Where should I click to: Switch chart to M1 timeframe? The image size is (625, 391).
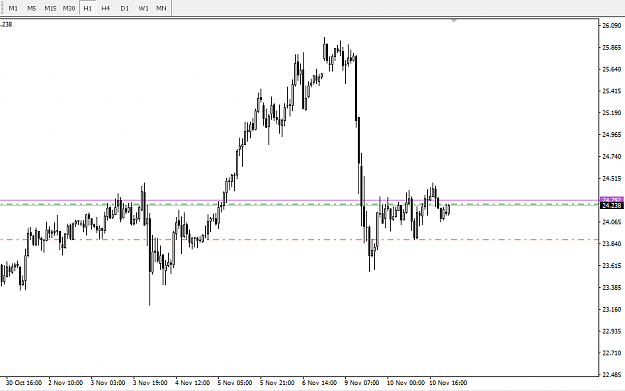[x=13, y=8]
